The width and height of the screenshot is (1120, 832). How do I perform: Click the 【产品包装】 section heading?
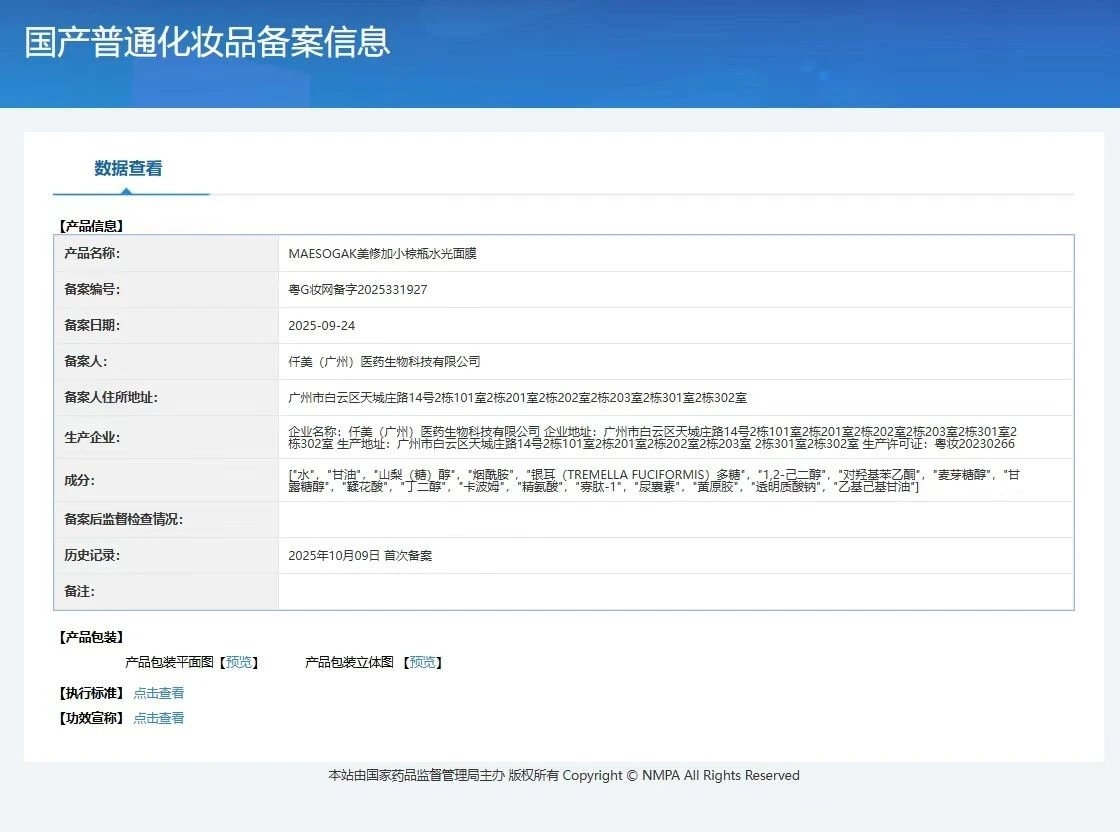pyautogui.click(x=91, y=637)
